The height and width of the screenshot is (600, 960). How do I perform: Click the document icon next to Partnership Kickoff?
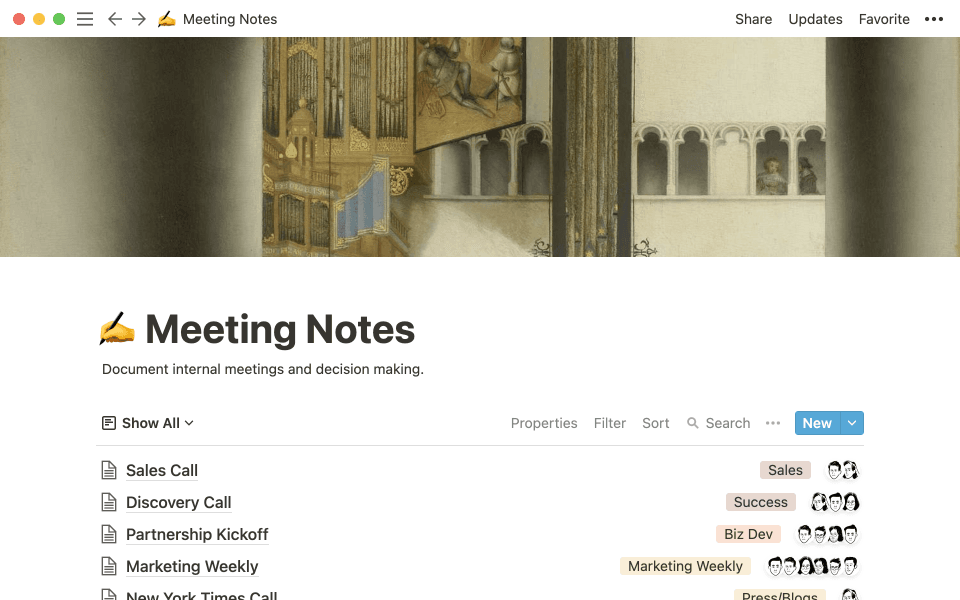coord(107,533)
